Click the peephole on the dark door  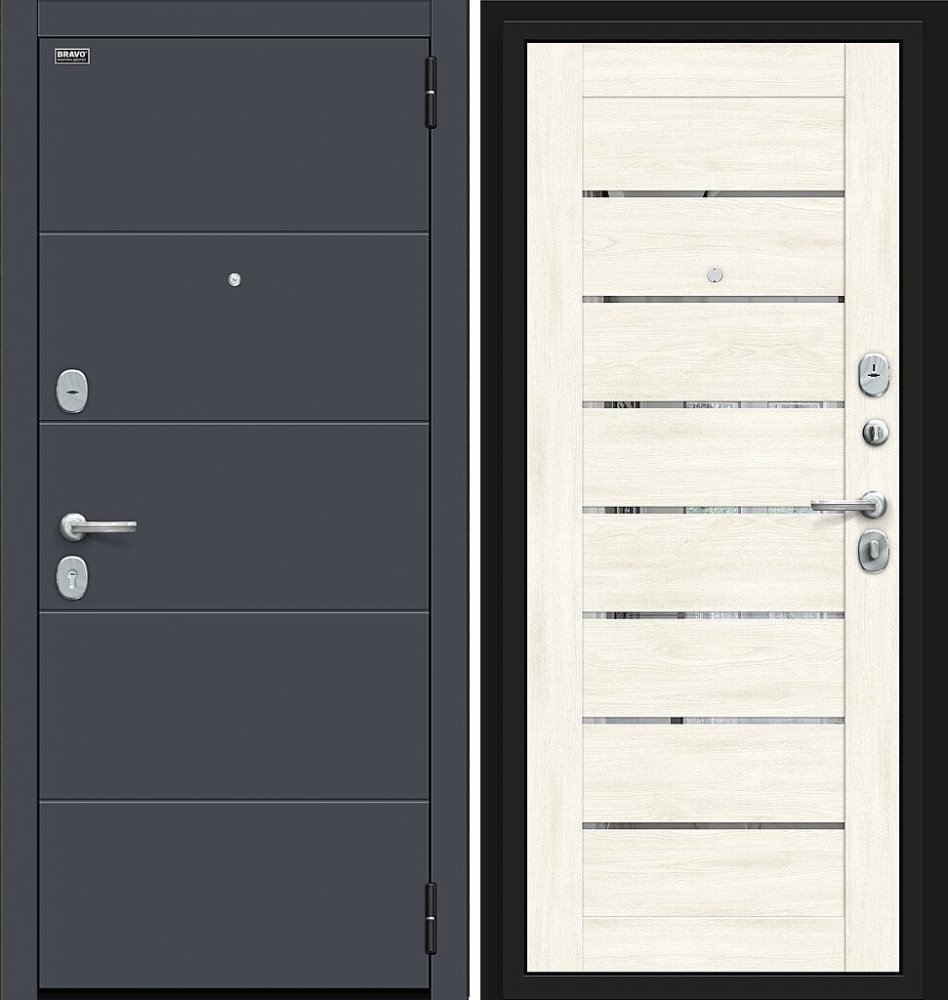click(x=234, y=279)
